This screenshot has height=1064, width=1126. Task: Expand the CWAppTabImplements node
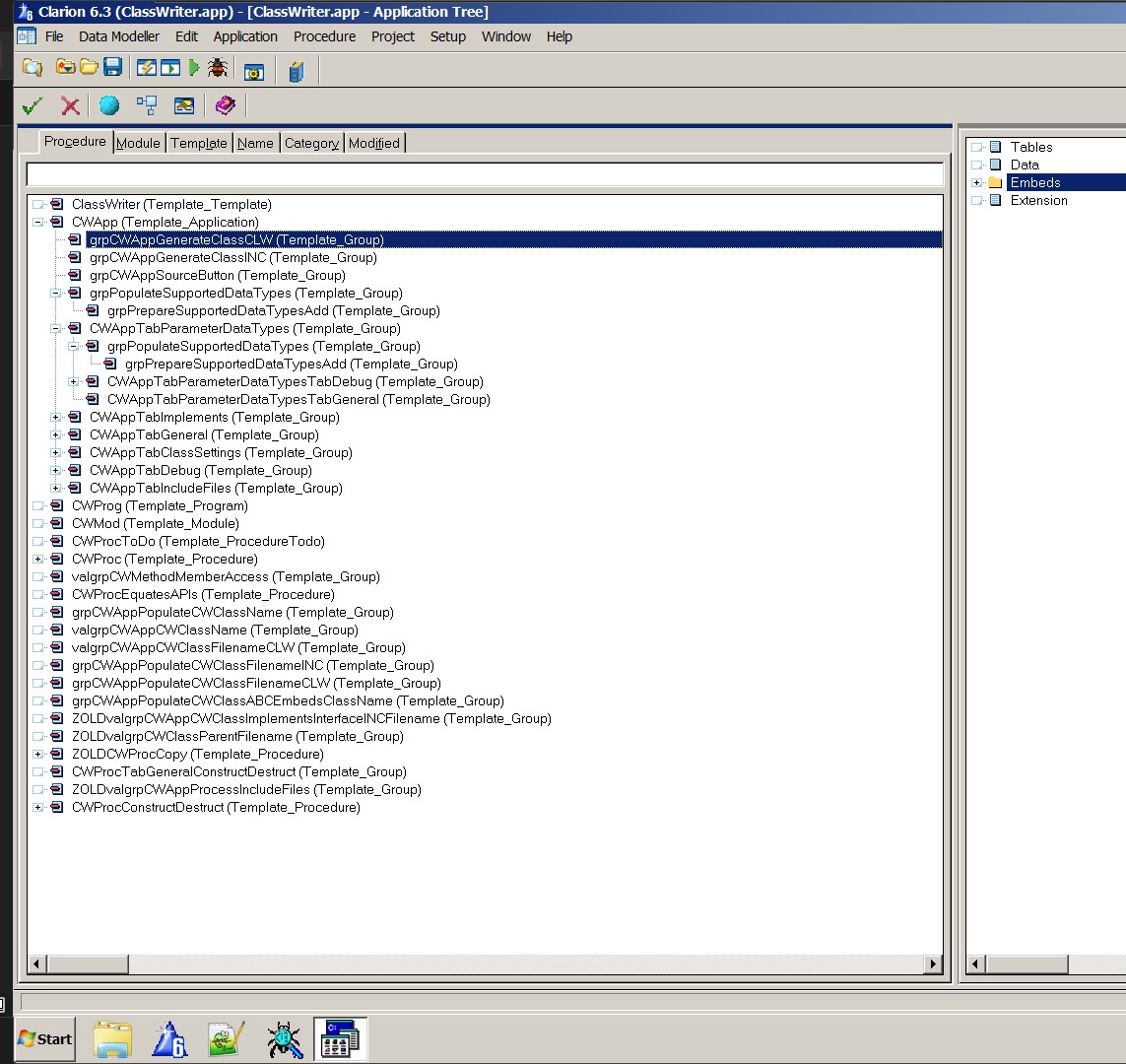(56, 418)
